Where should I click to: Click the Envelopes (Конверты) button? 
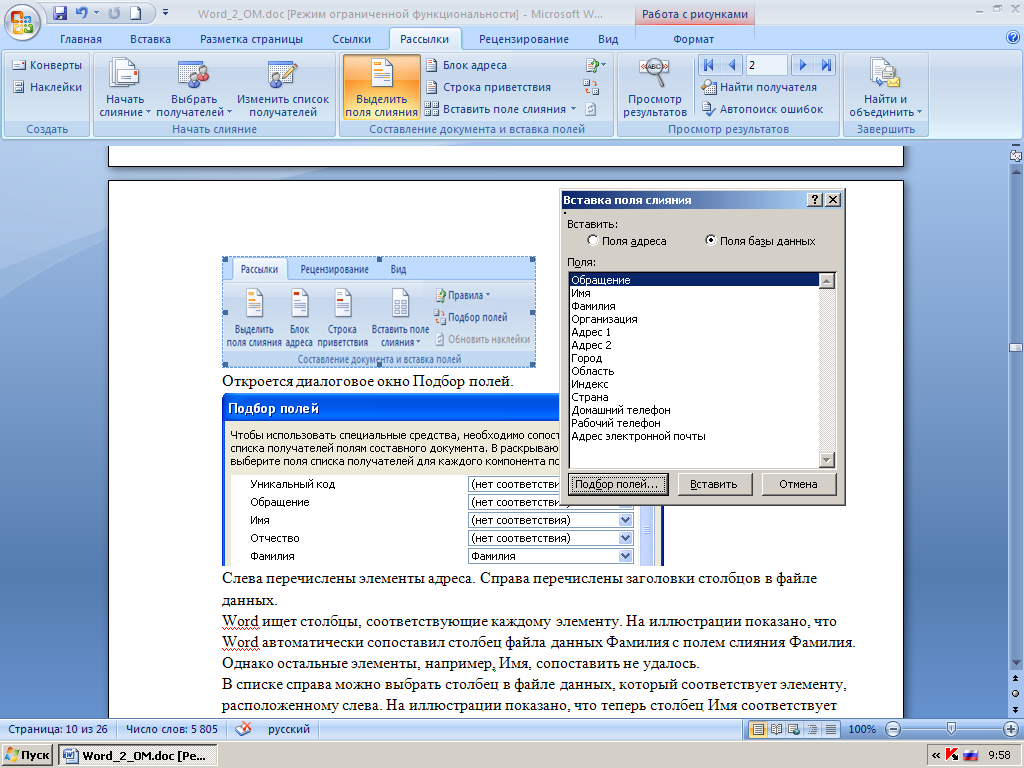(47, 65)
